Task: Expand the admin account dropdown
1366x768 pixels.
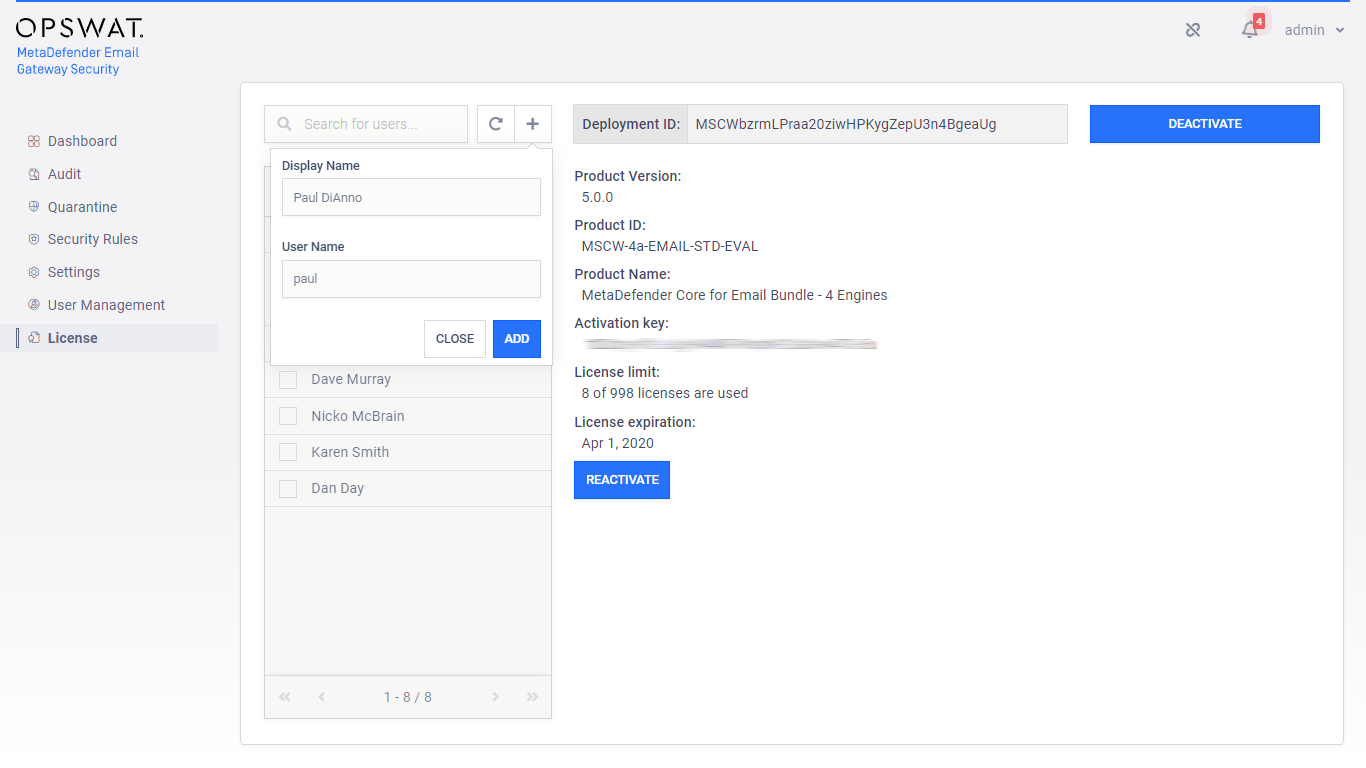Action: pos(1314,30)
